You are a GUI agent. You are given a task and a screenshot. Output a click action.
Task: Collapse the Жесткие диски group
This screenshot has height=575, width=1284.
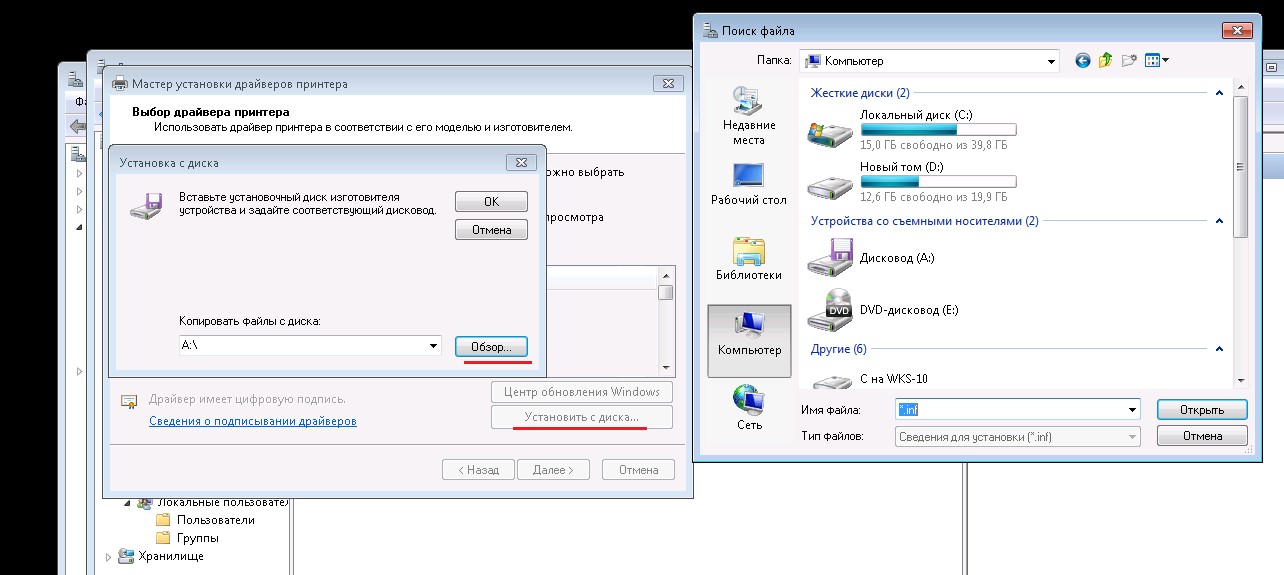(1219, 93)
